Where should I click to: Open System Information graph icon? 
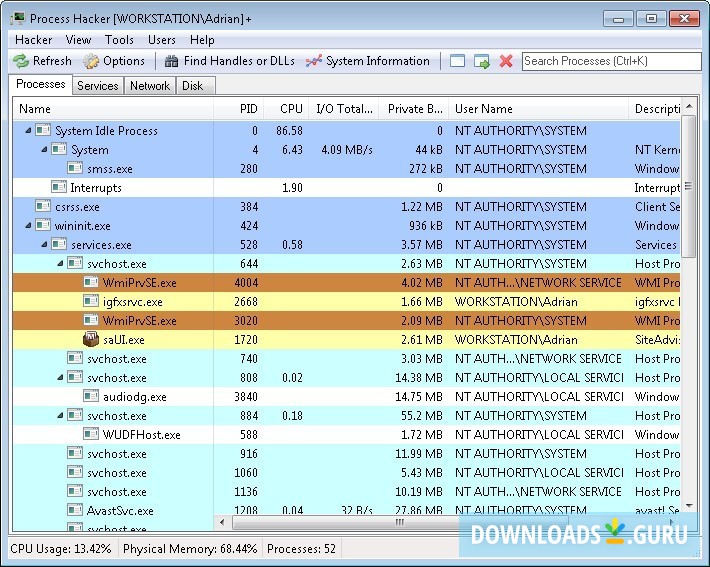point(314,61)
